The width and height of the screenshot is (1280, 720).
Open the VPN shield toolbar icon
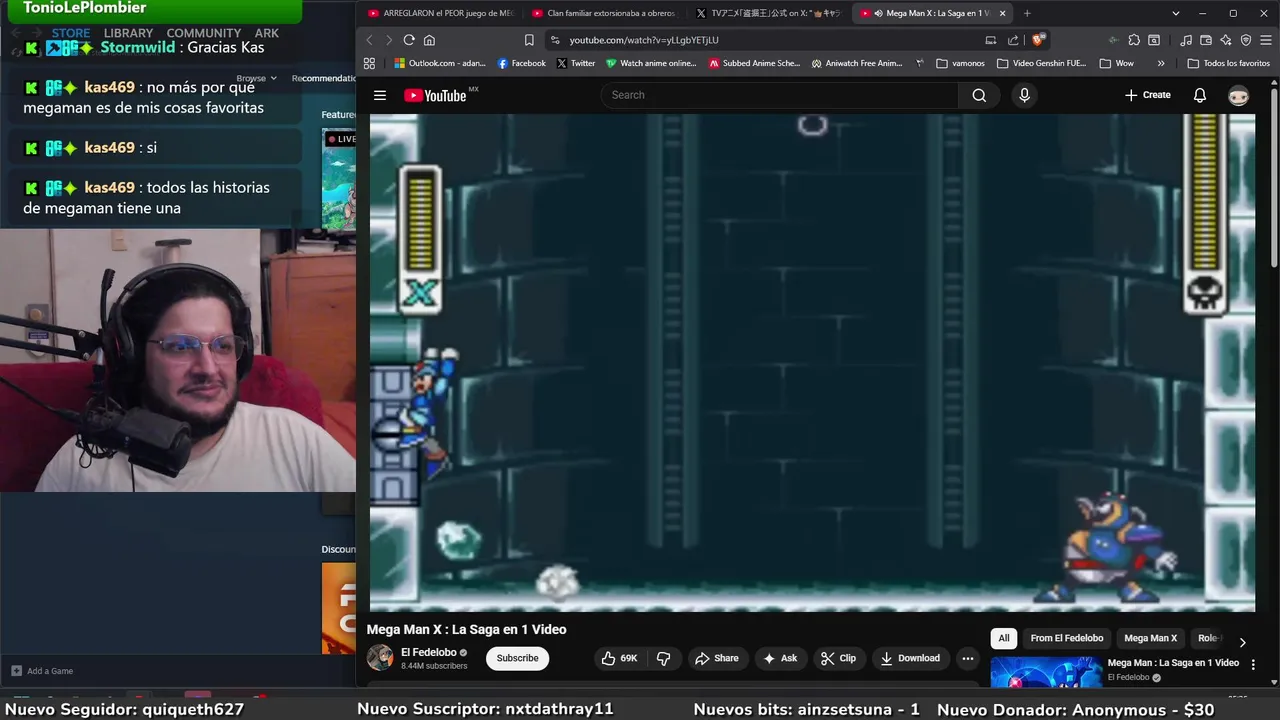coord(1246,40)
